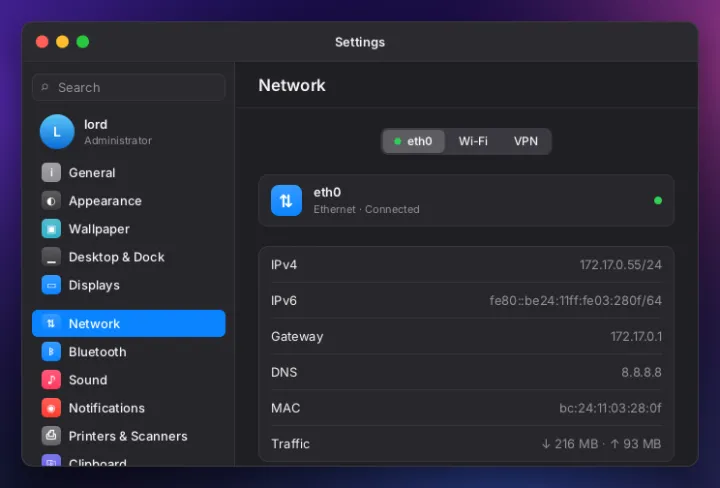
Task: Click the green status dot on the eth0 card
Action: click(x=658, y=201)
